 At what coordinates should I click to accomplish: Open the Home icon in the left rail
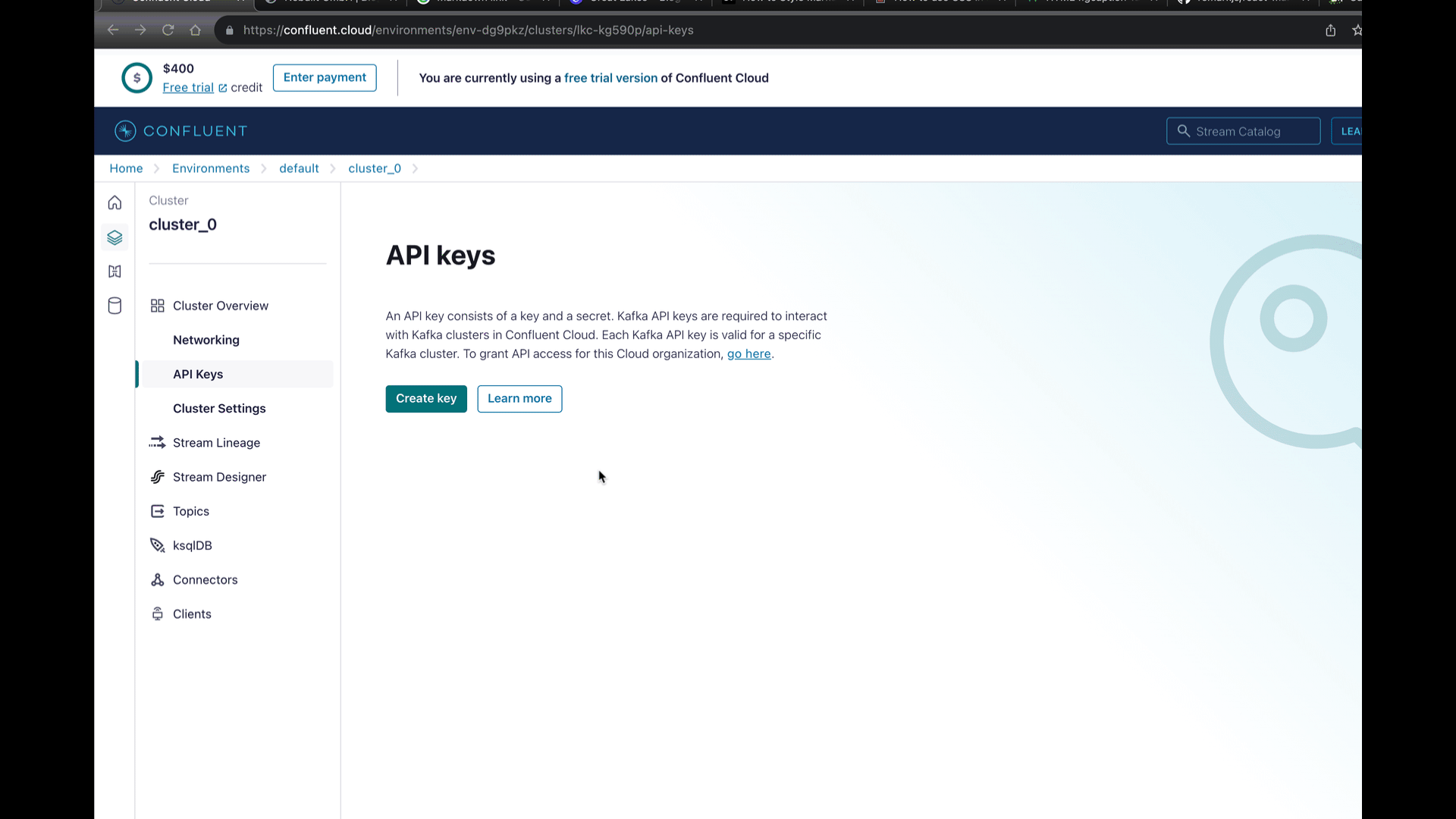click(115, 202)
